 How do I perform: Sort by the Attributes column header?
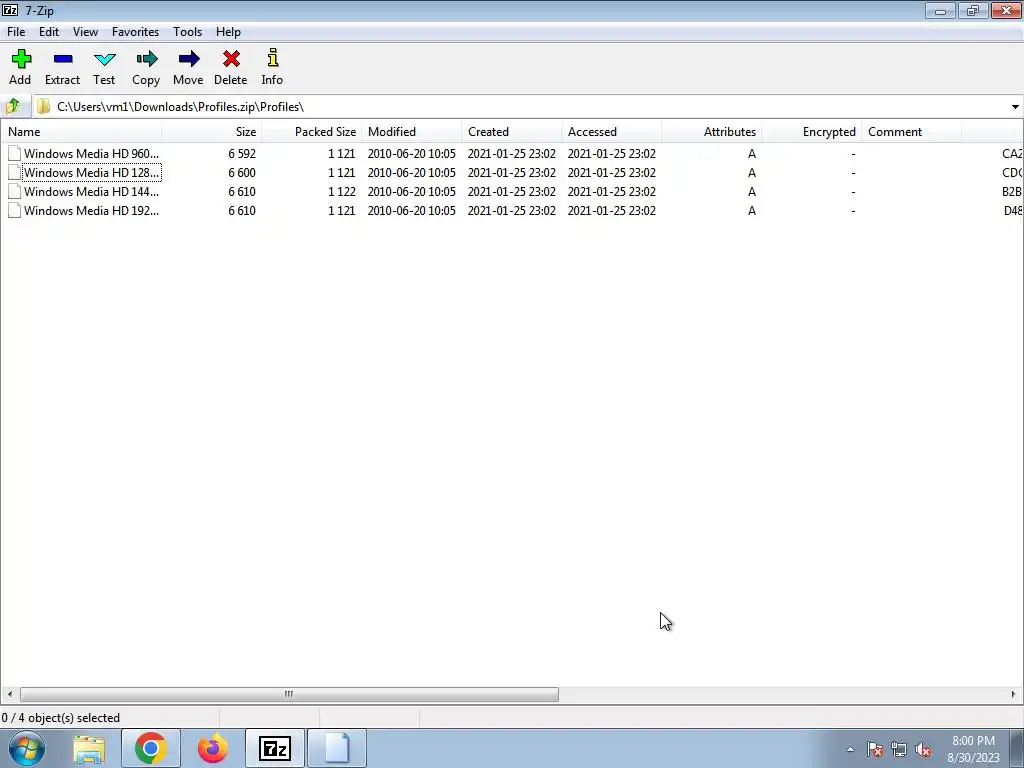point(711,132)
